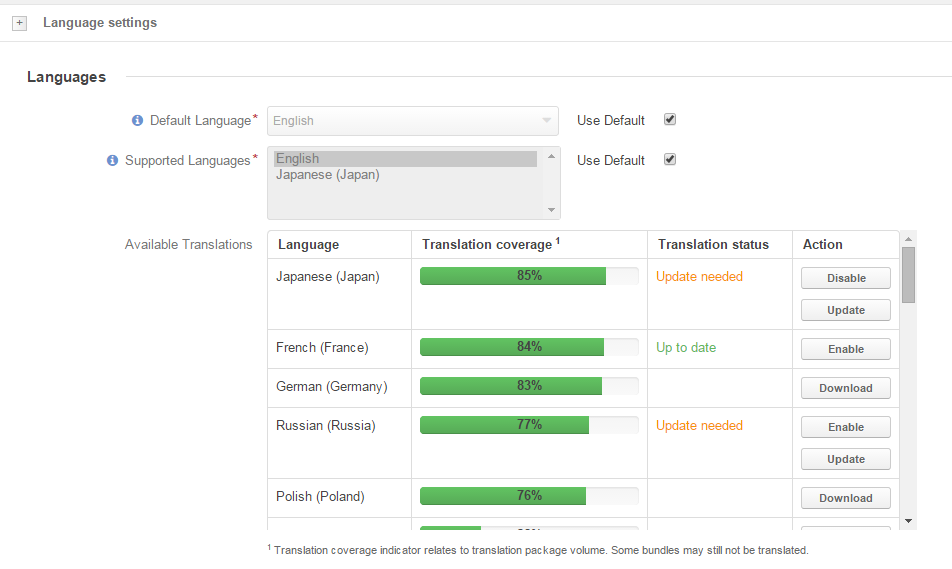This screenshot has width=952, height=569.
Task: Toggle Use Default for Default Language
Action: (670, 120)
